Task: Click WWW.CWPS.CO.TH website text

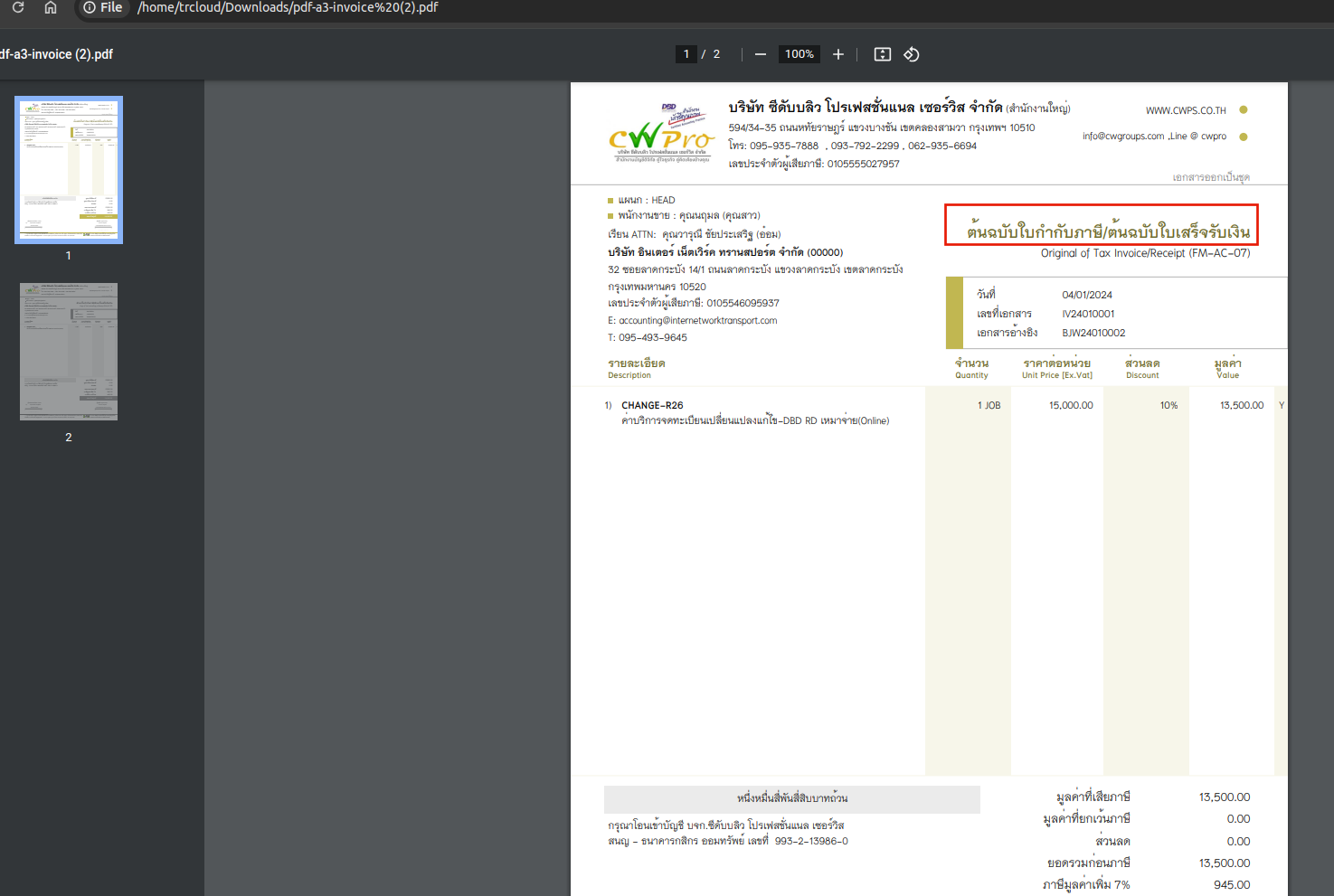Action: pos(1186,110)
